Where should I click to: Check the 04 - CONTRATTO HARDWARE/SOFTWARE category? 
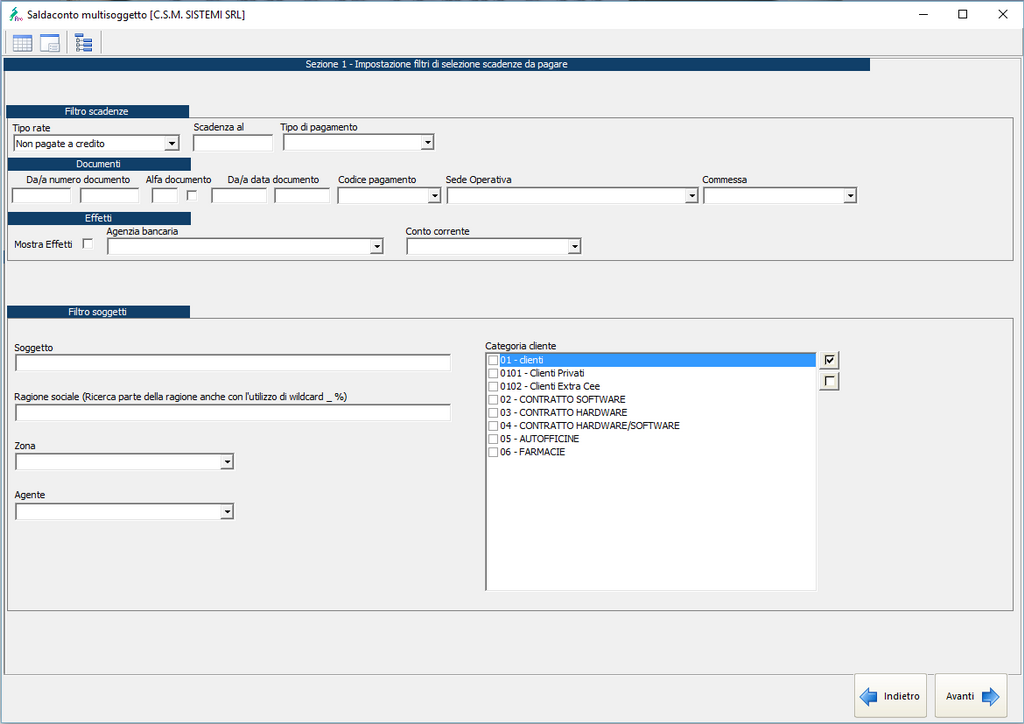[493, 426]
